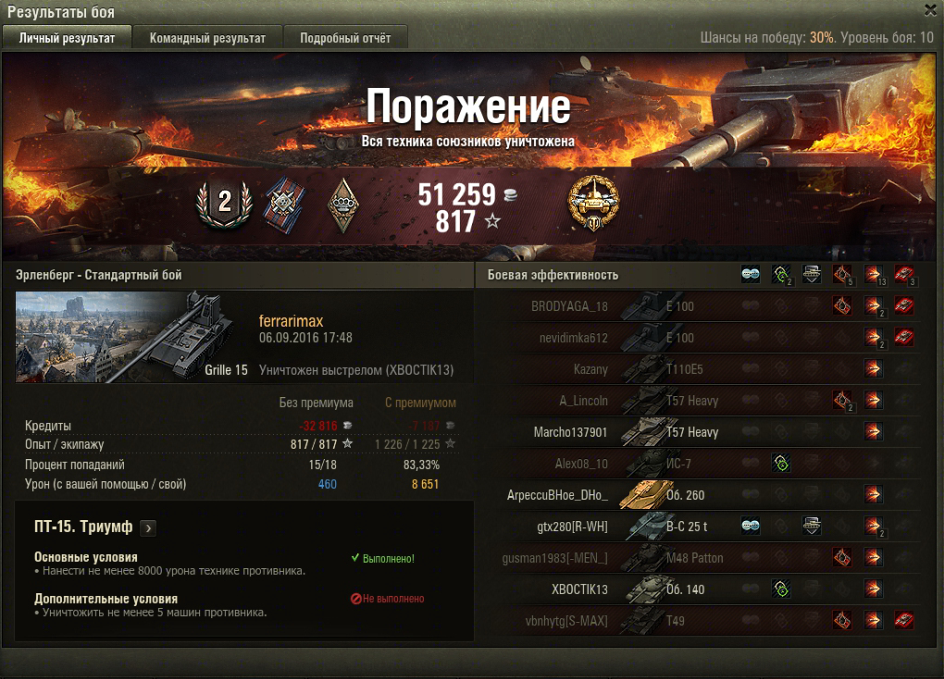Image resolution: width=944 pixels, height=679 pixels.
Task: Click the spotted icon in gtx280[R-WH] row
Action: (750, 526)
